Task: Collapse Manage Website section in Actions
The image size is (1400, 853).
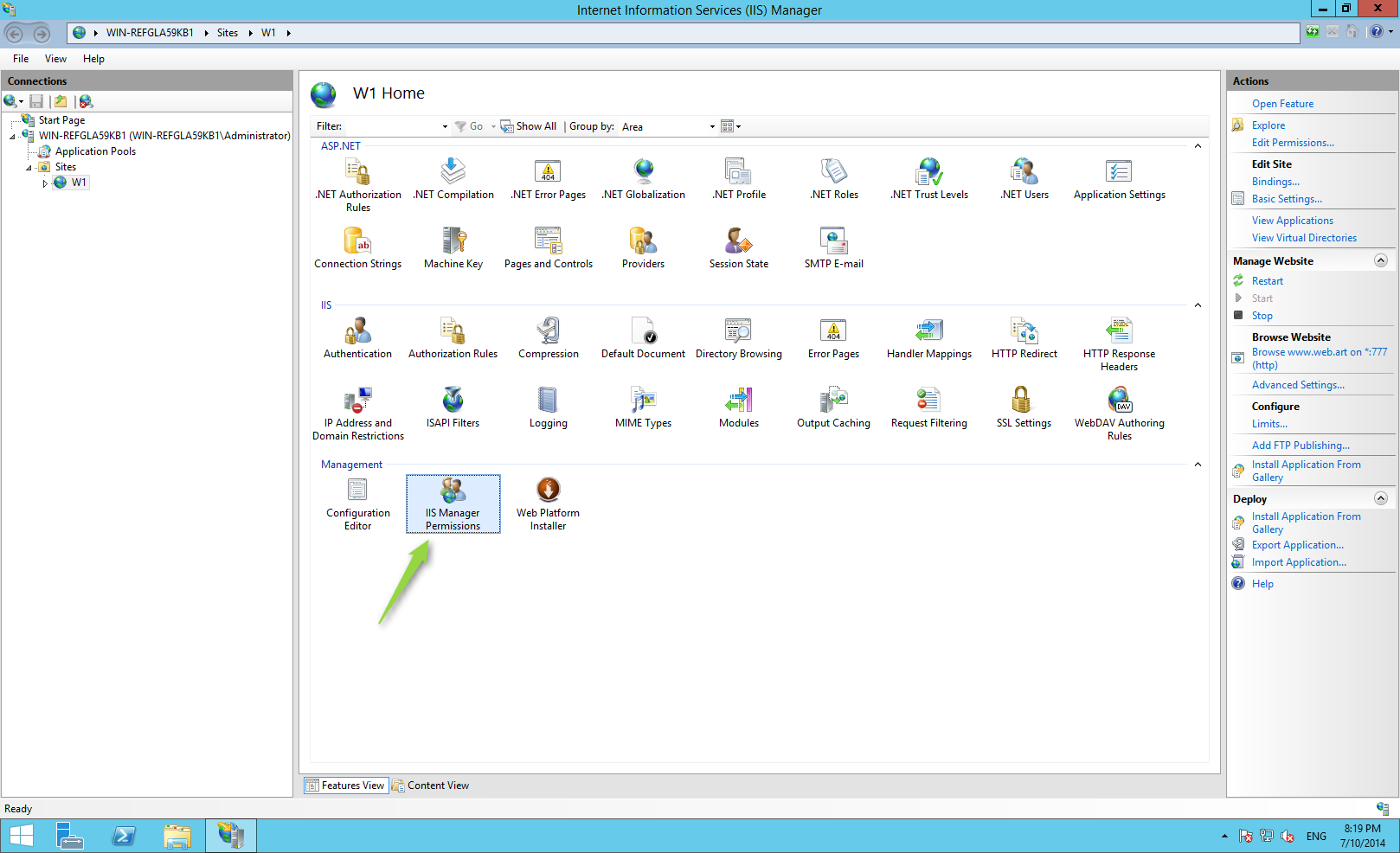Action: point(1381,260)
